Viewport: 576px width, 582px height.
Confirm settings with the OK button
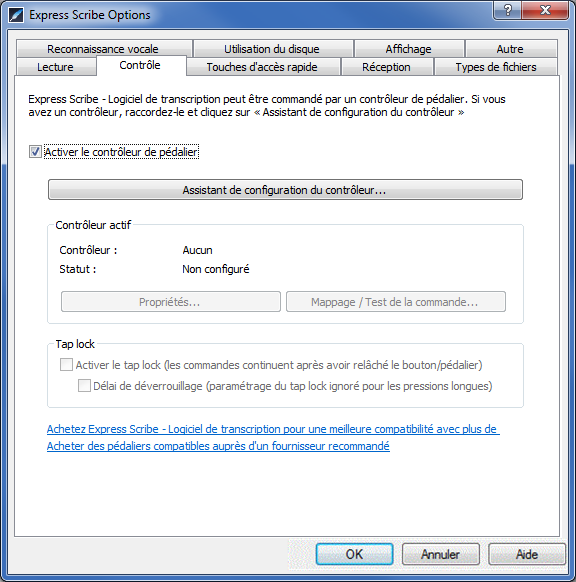354,554
